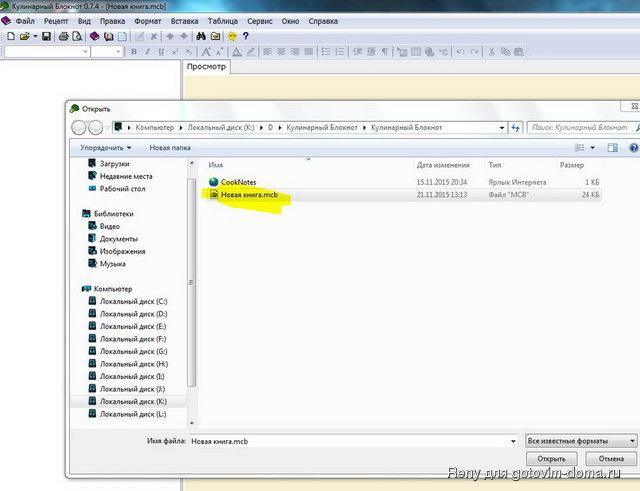The image size is (640, 491).
Task: Open the view options dropdown arrow
Action: click(592, 148)
